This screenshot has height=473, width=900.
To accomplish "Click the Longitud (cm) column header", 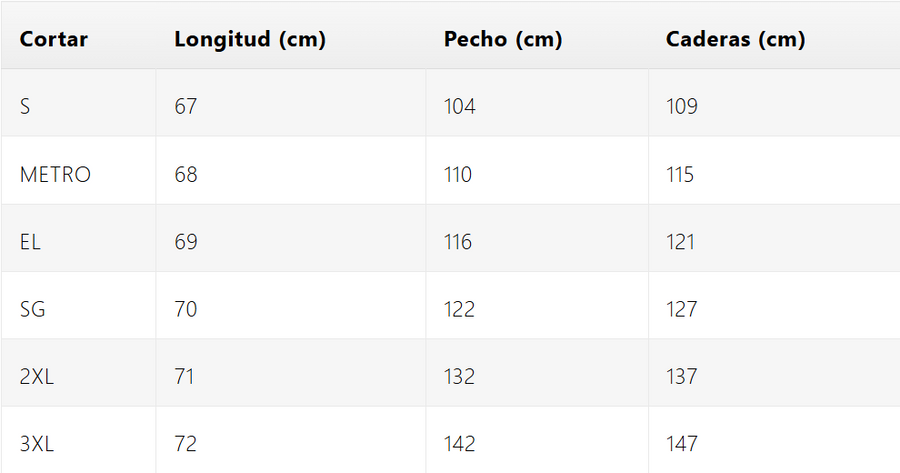I will coord(250,40).
